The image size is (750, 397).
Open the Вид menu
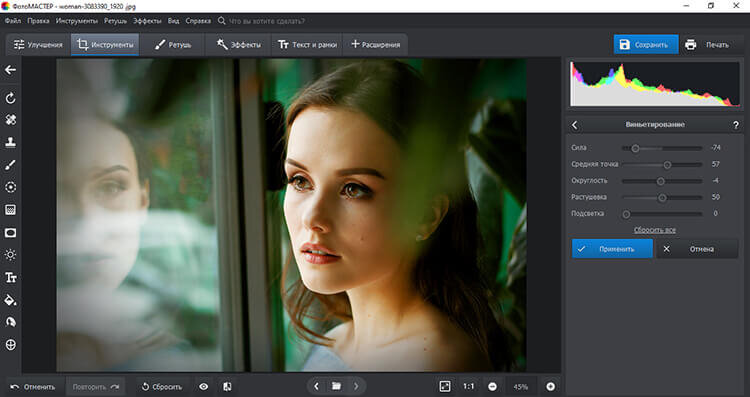(173, 21)
